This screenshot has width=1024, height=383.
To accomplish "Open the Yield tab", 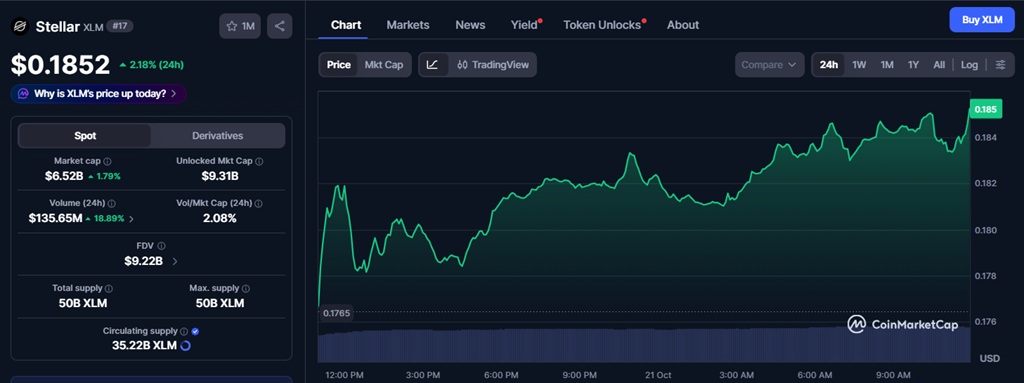I will click(524, 25).
